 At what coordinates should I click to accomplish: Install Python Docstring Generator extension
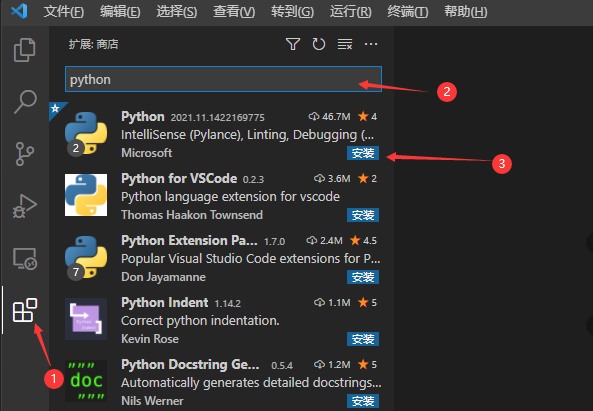click(x=363, y=401)
